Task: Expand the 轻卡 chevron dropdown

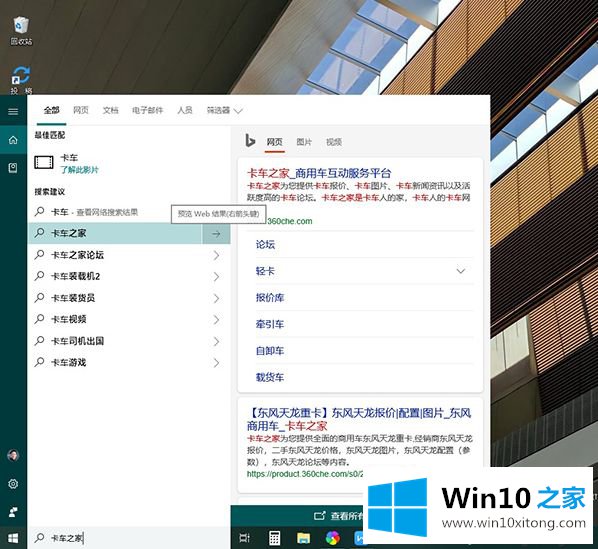Action: 461,271
